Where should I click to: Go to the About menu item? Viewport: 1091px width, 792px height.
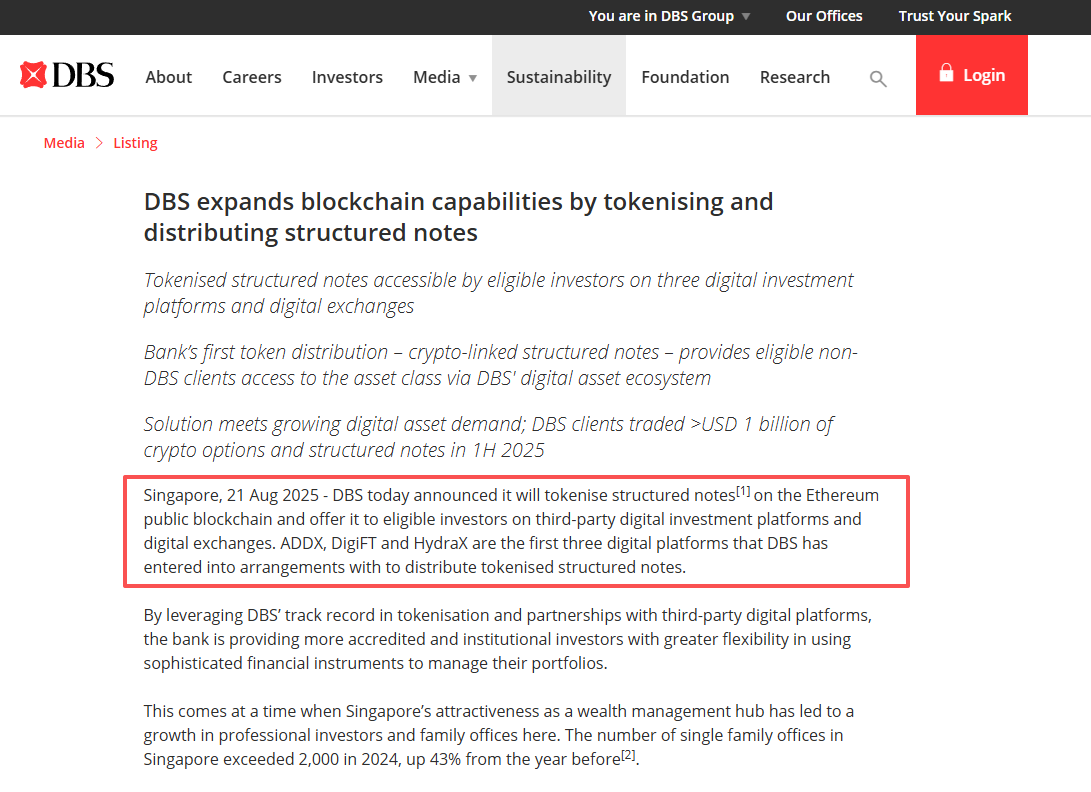[x=168, y=77]
